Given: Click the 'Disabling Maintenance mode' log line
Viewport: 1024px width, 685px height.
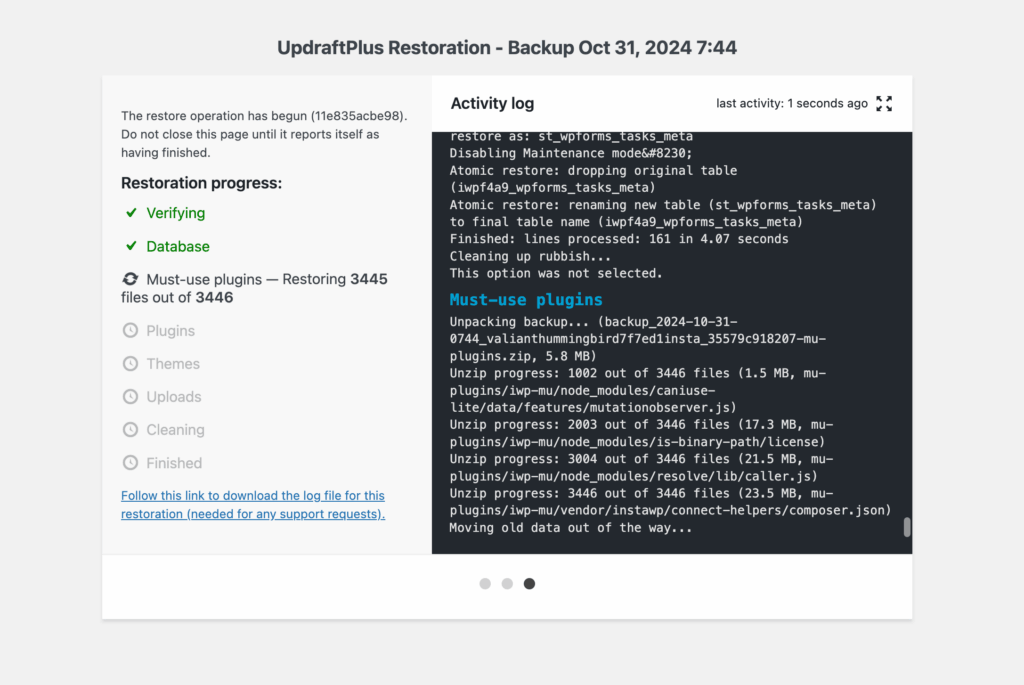Looking at the screenshot, I should click(571, 153).
